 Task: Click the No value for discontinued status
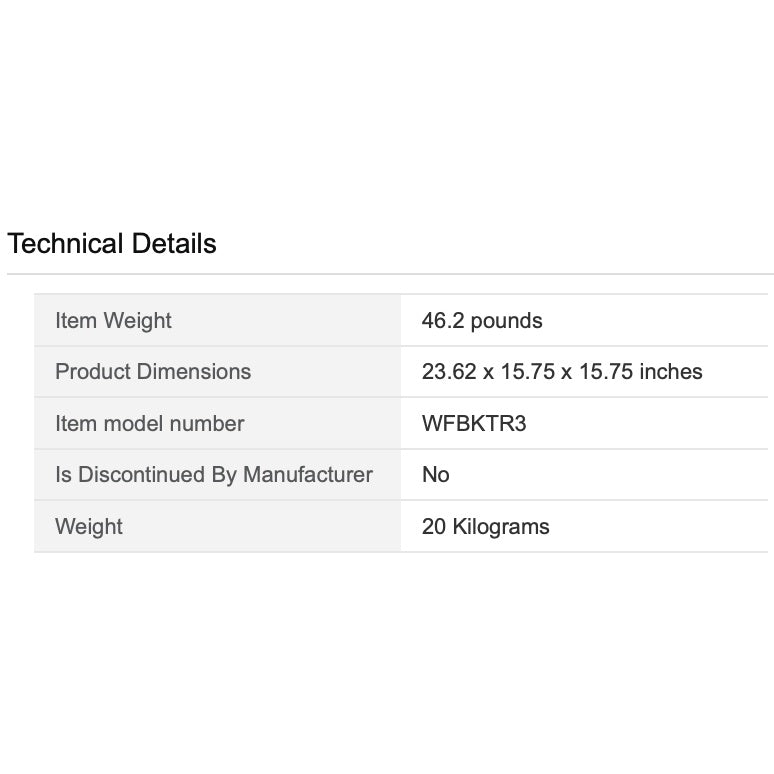(436, 475)
